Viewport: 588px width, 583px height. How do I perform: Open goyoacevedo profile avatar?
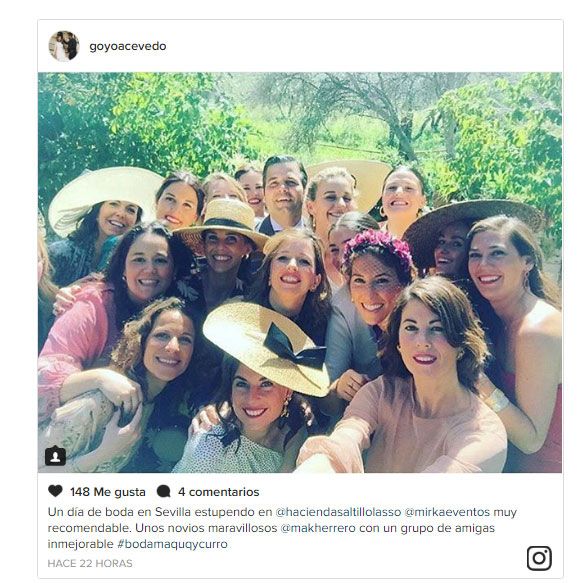pos(64,46)
